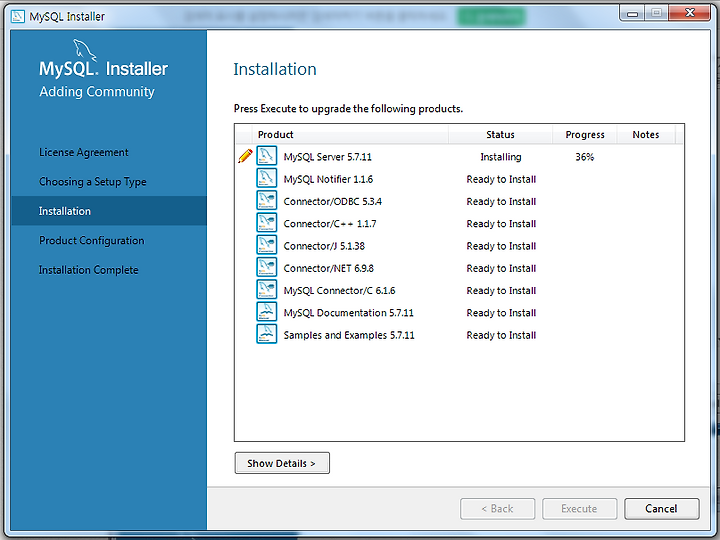Cancel the installation
Viewport: 720px width, 540px height.
[x=662, y=509]
